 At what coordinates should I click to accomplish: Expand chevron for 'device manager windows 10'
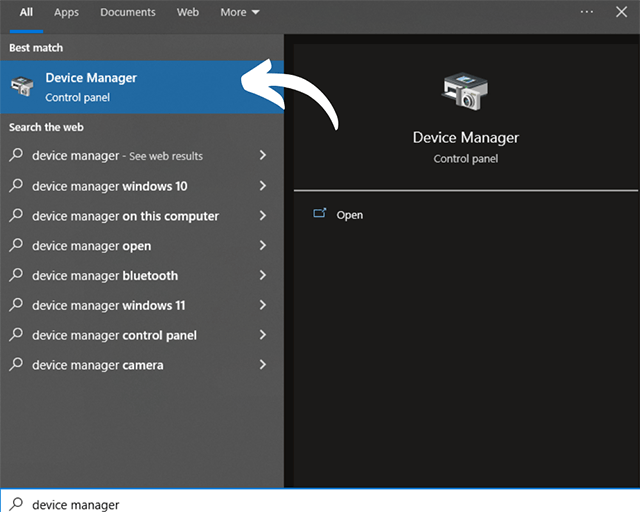[263, 186]
